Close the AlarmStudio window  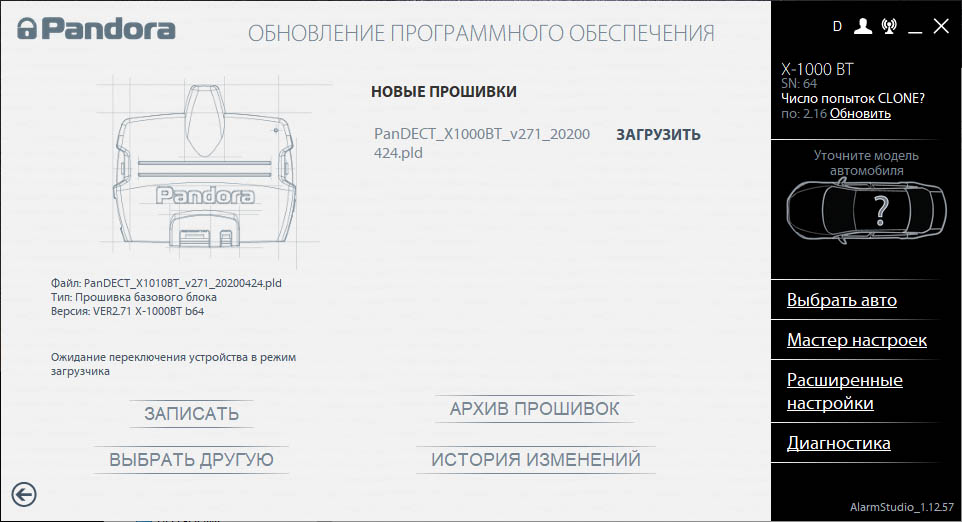940,27
